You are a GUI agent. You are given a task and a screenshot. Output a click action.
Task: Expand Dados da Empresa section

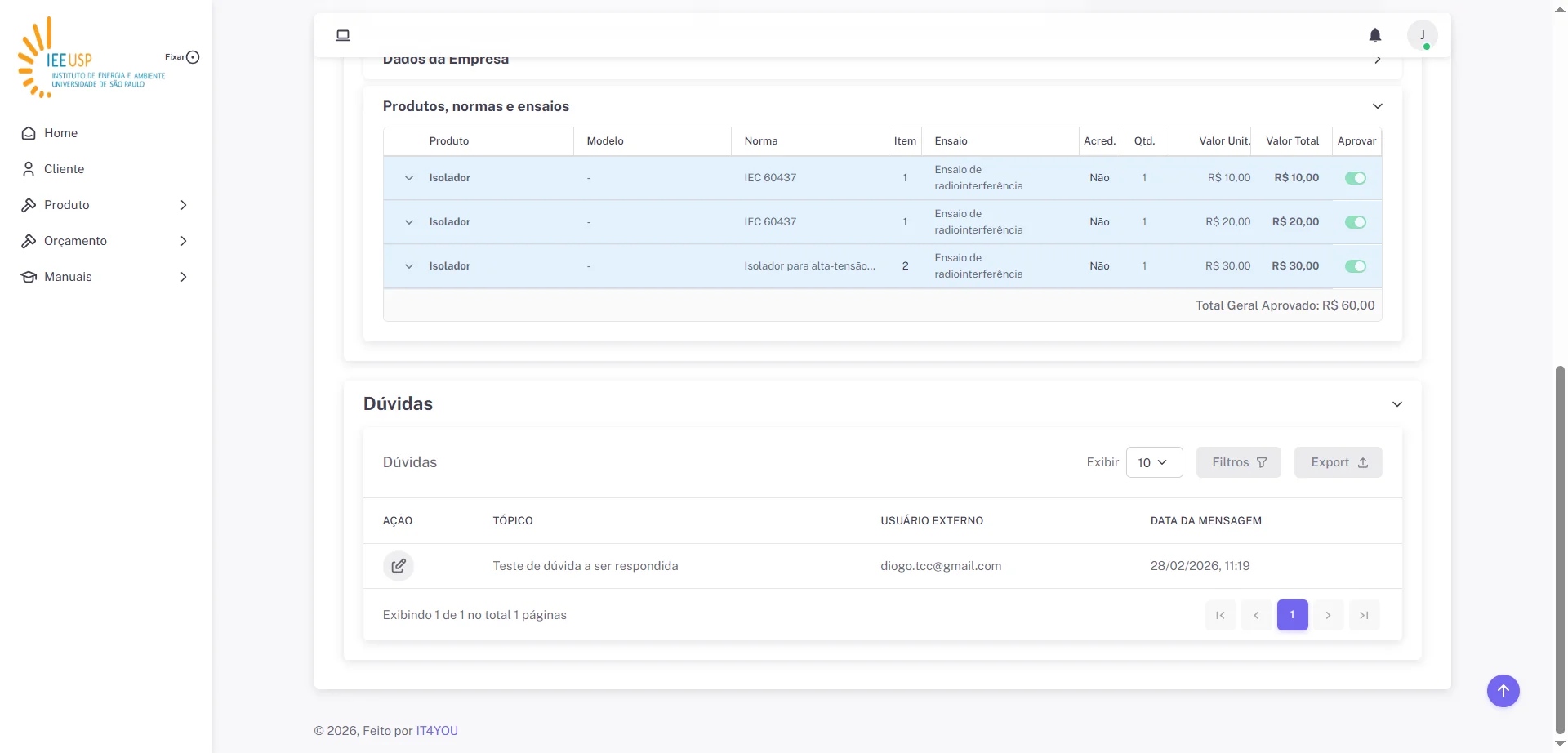tap(1378, 60)
